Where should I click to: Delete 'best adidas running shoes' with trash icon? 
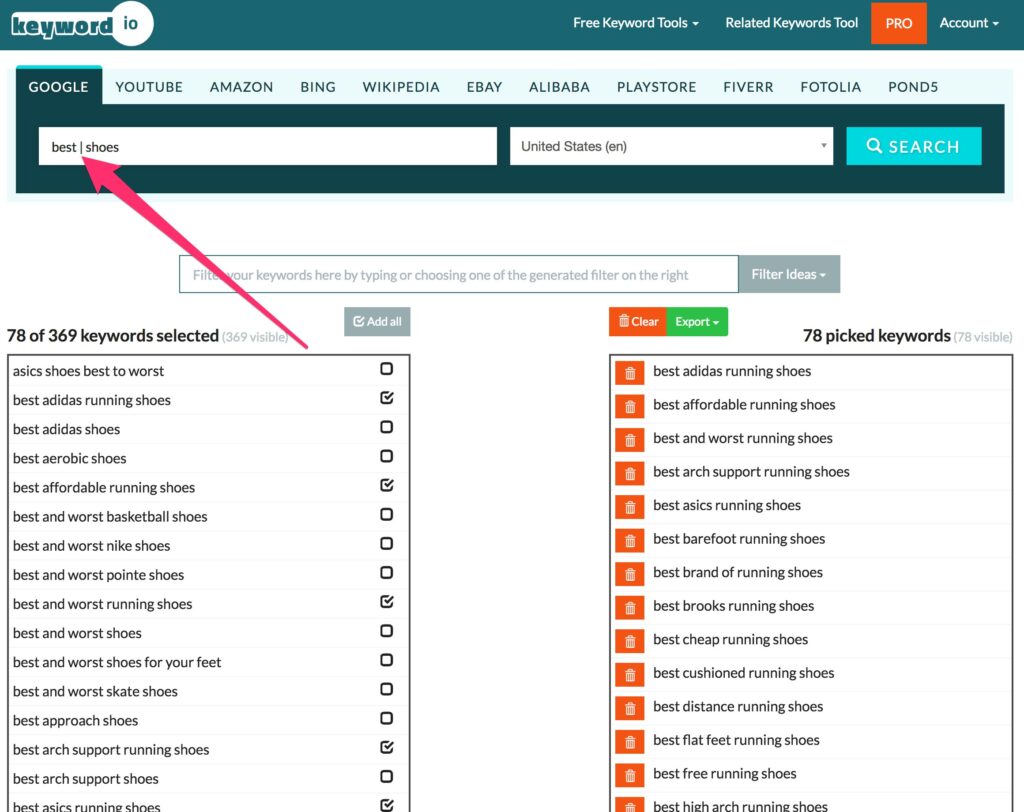click(630, 373)
